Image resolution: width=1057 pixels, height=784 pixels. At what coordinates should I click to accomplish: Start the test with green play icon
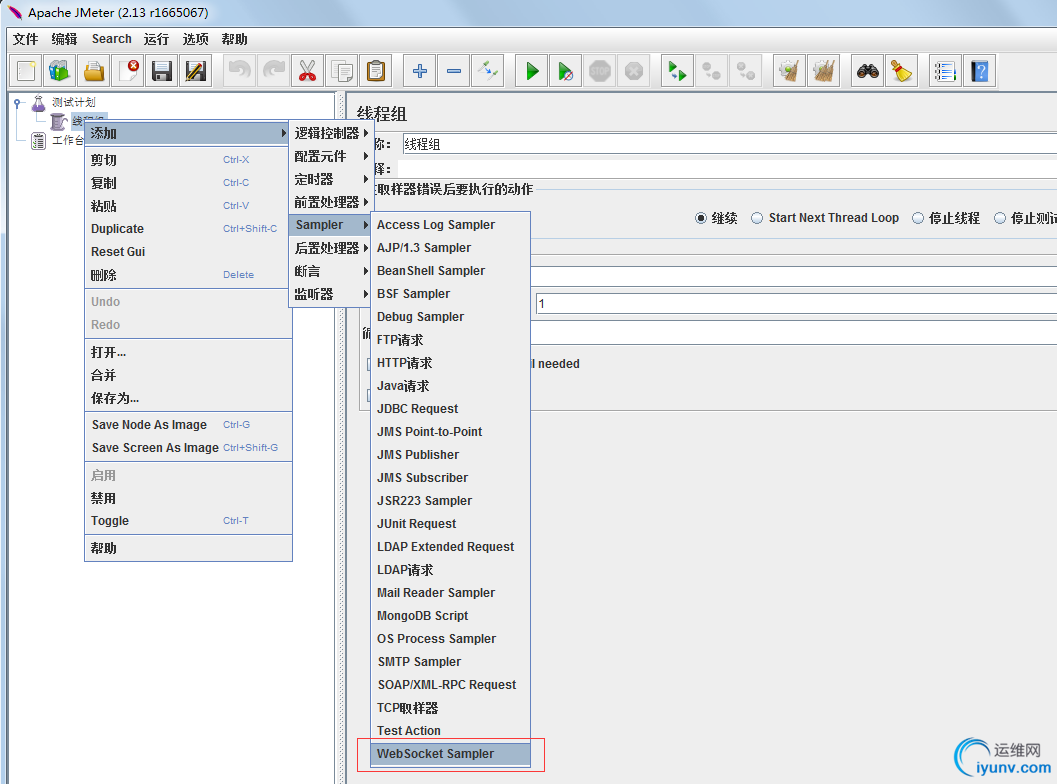[x=532, y=71]
